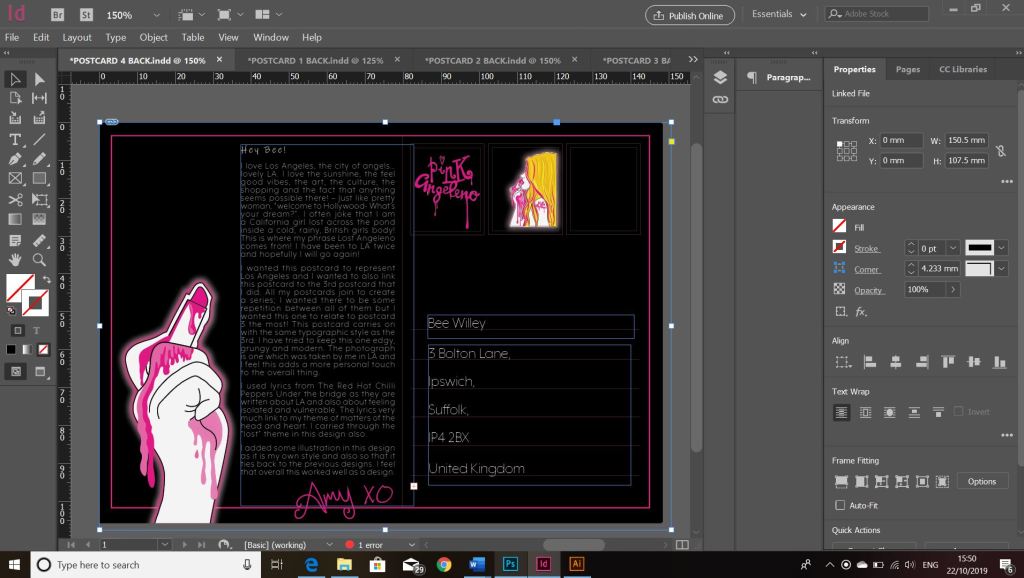Switch to the Pages panel tab
This screenshot has width=1024, height=578.
click(x=907, y=69)
